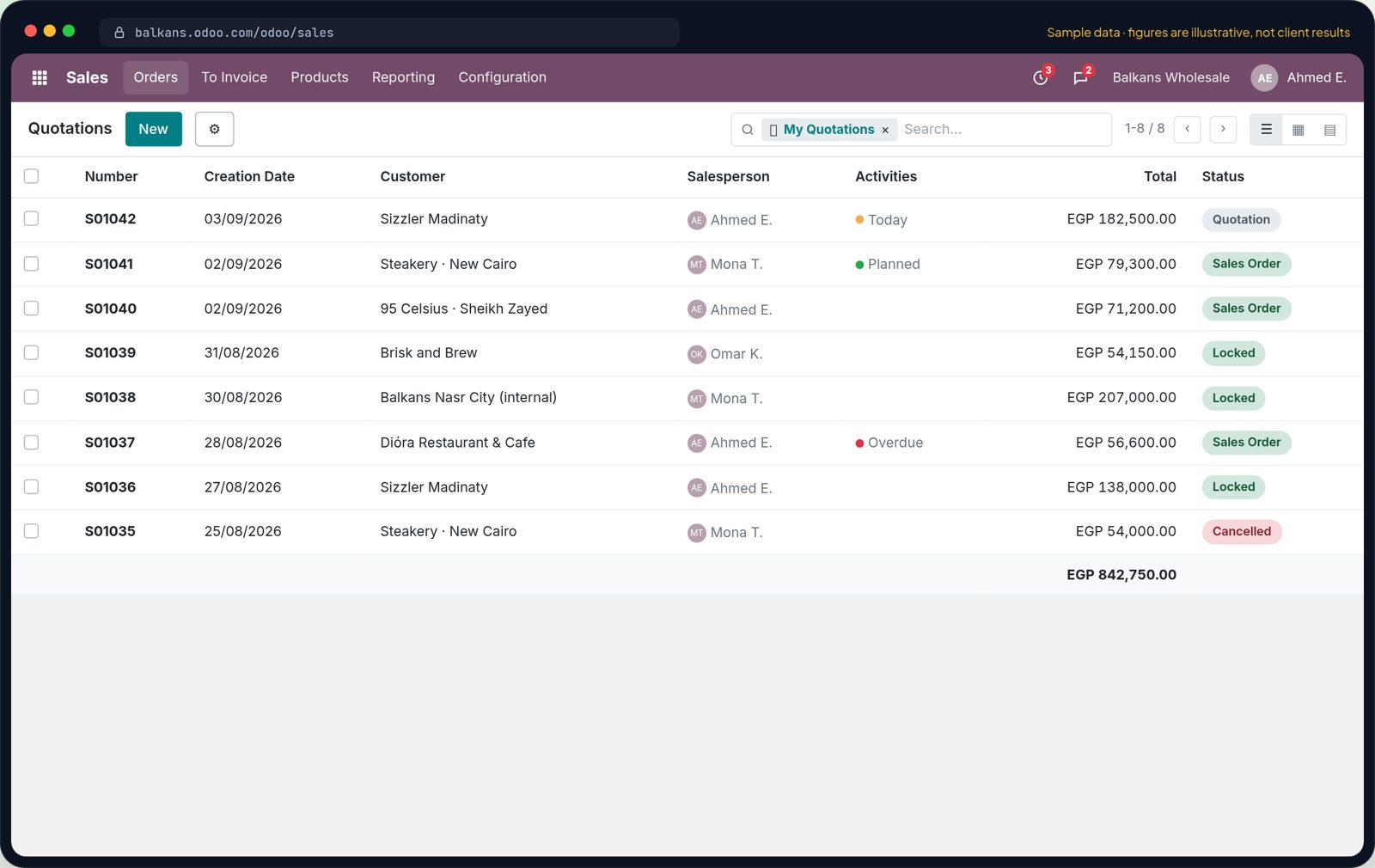Open the apps grid menu icon
This screenshot has width=1375, height=868.
point(40,77)
